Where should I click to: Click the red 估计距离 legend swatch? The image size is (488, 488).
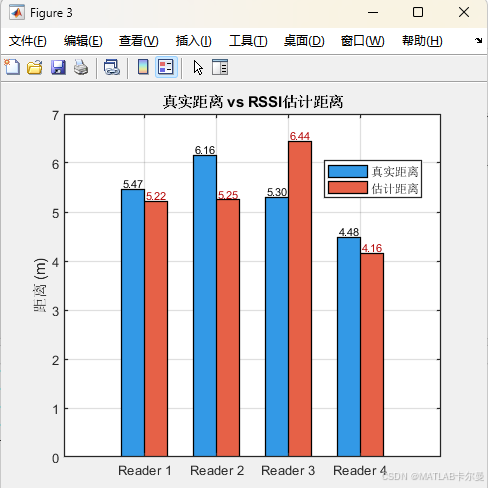(x=348, y=188)
